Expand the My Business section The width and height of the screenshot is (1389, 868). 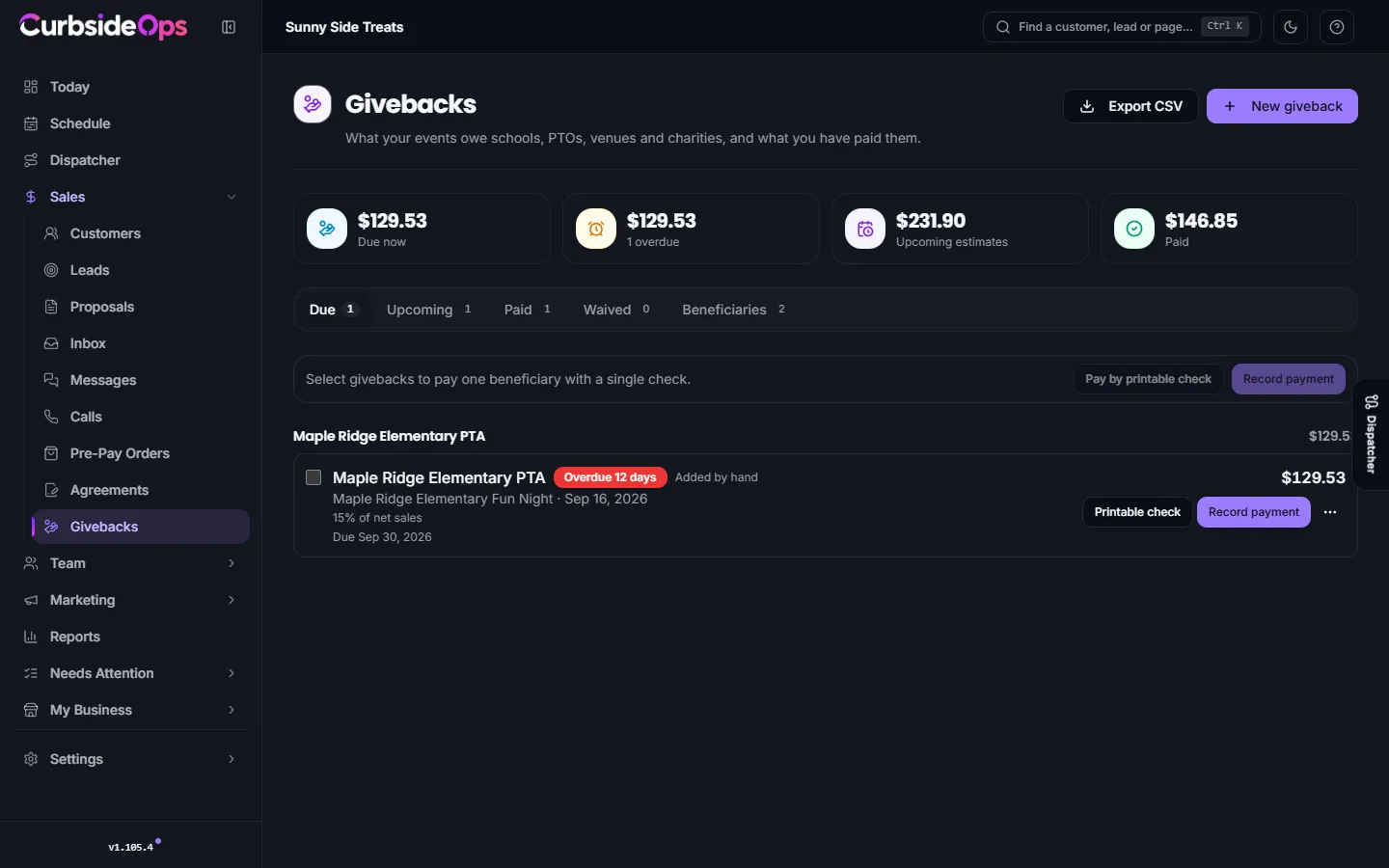[130, 710]
